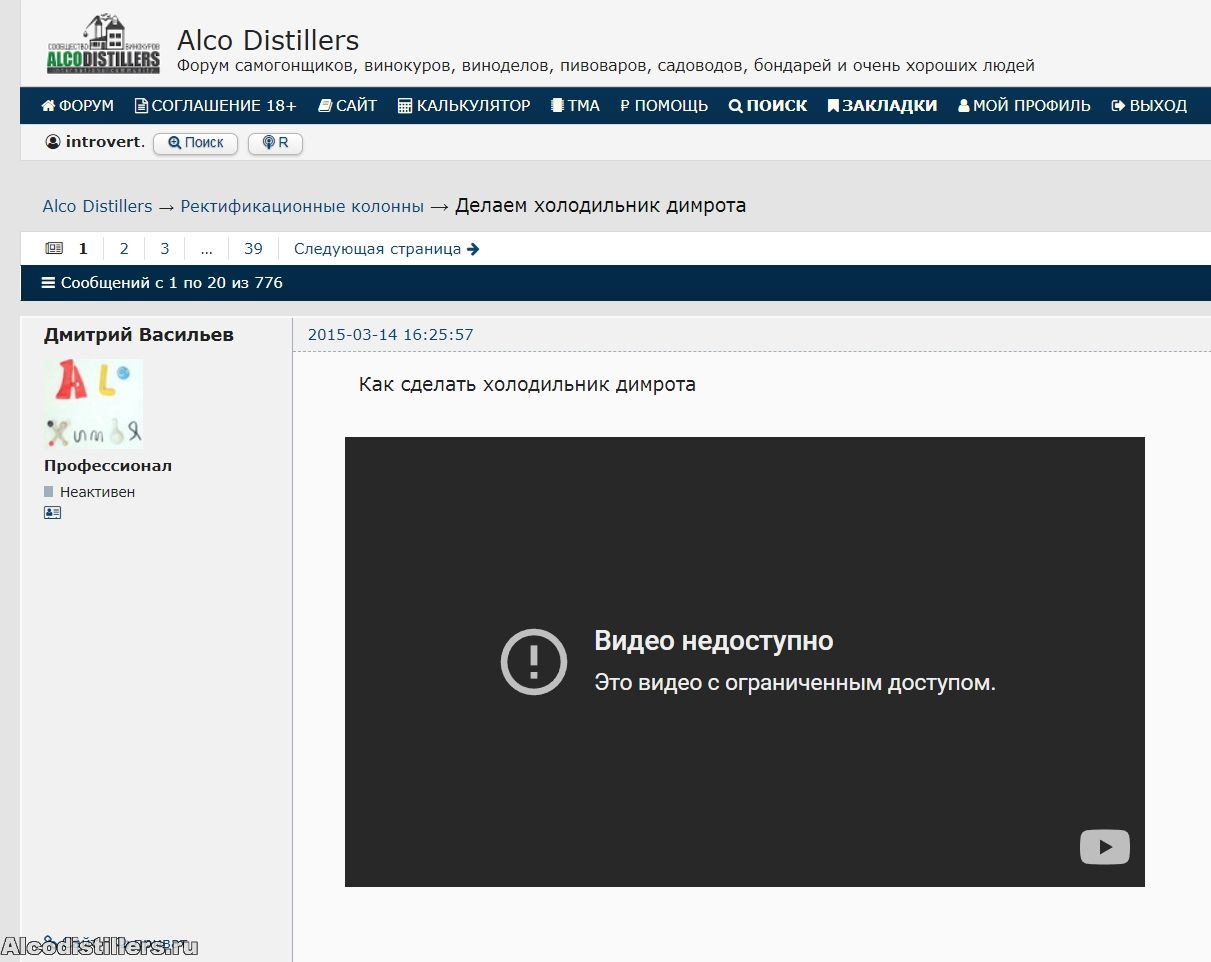Image resolution: width=1211 pixels, height=962 pixels.
Task: Go to page 2 of the thread
Action: coord(124,249)
